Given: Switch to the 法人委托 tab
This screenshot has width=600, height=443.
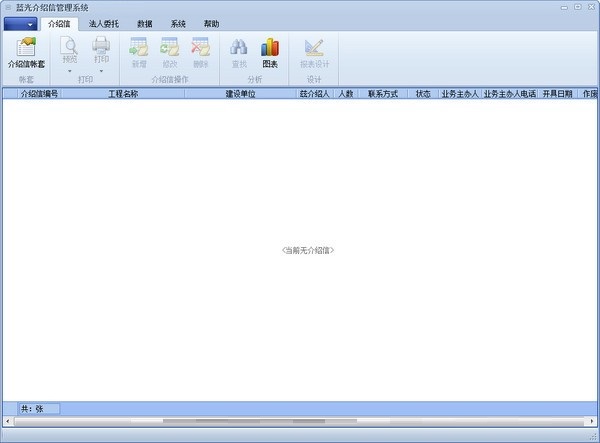Looking at the screenshot, I should pos(102,23).
